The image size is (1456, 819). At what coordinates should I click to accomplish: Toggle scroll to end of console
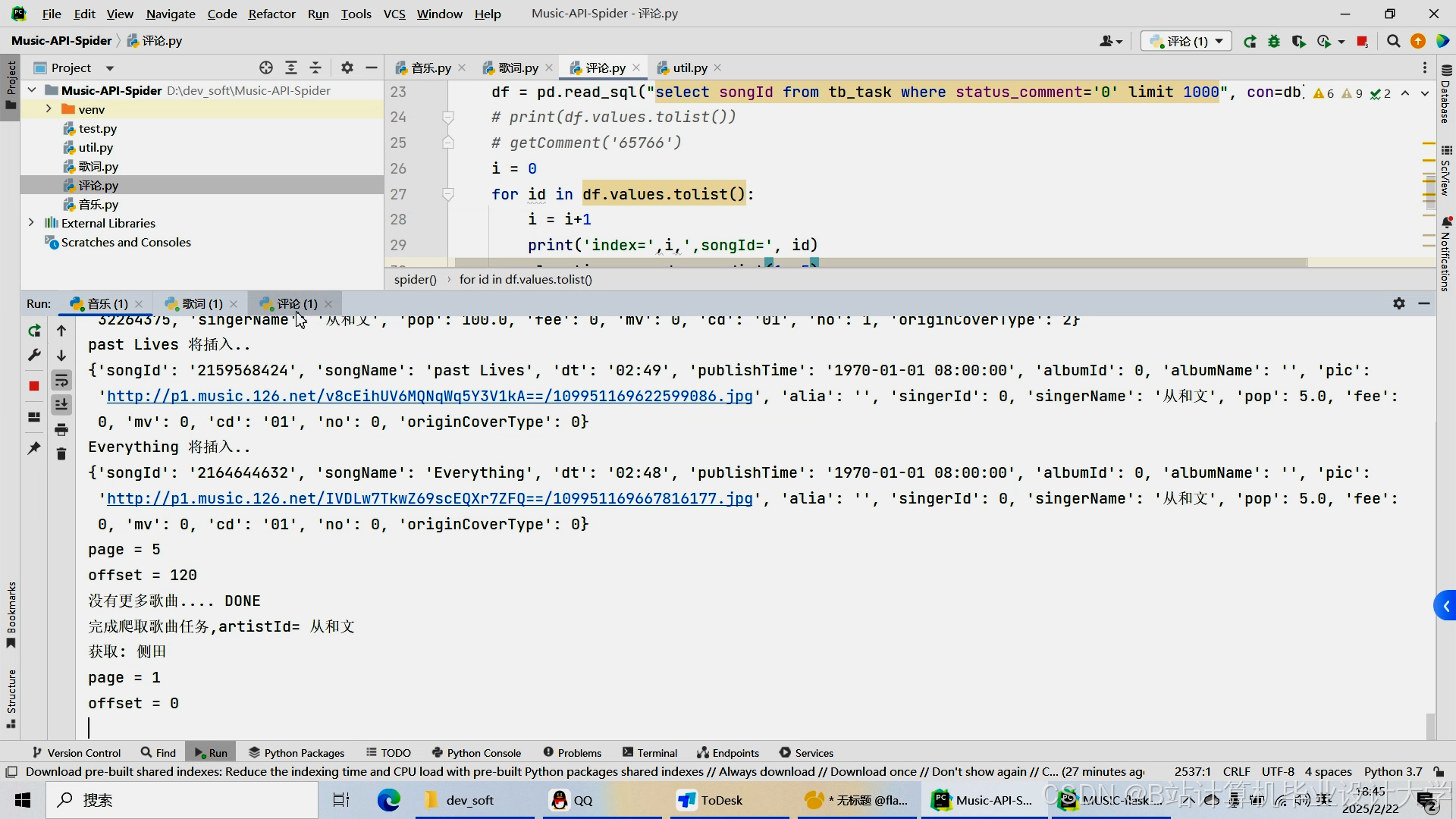(x=61, y=405)
